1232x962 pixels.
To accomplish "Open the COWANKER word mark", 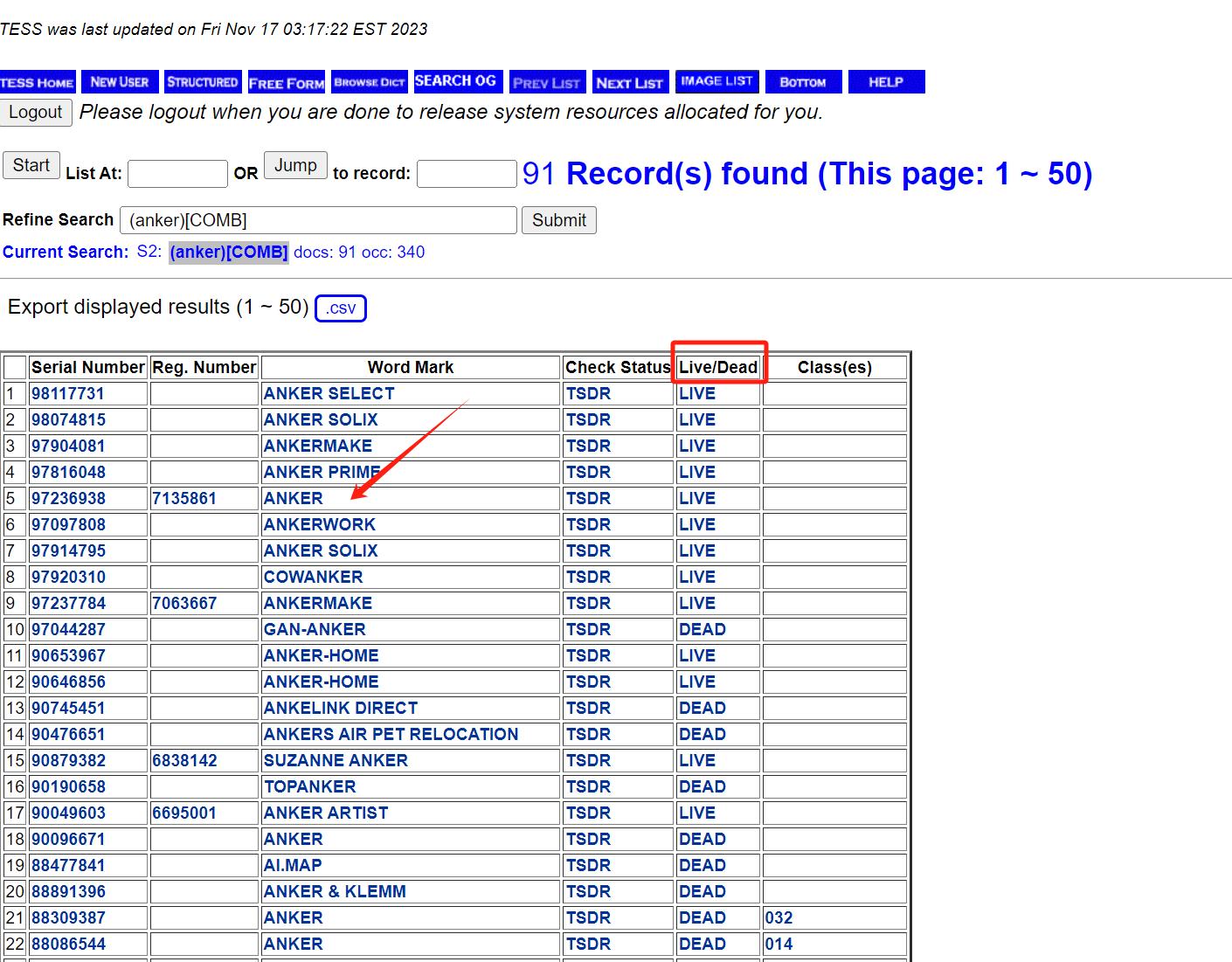I will [x=313, y=578].
